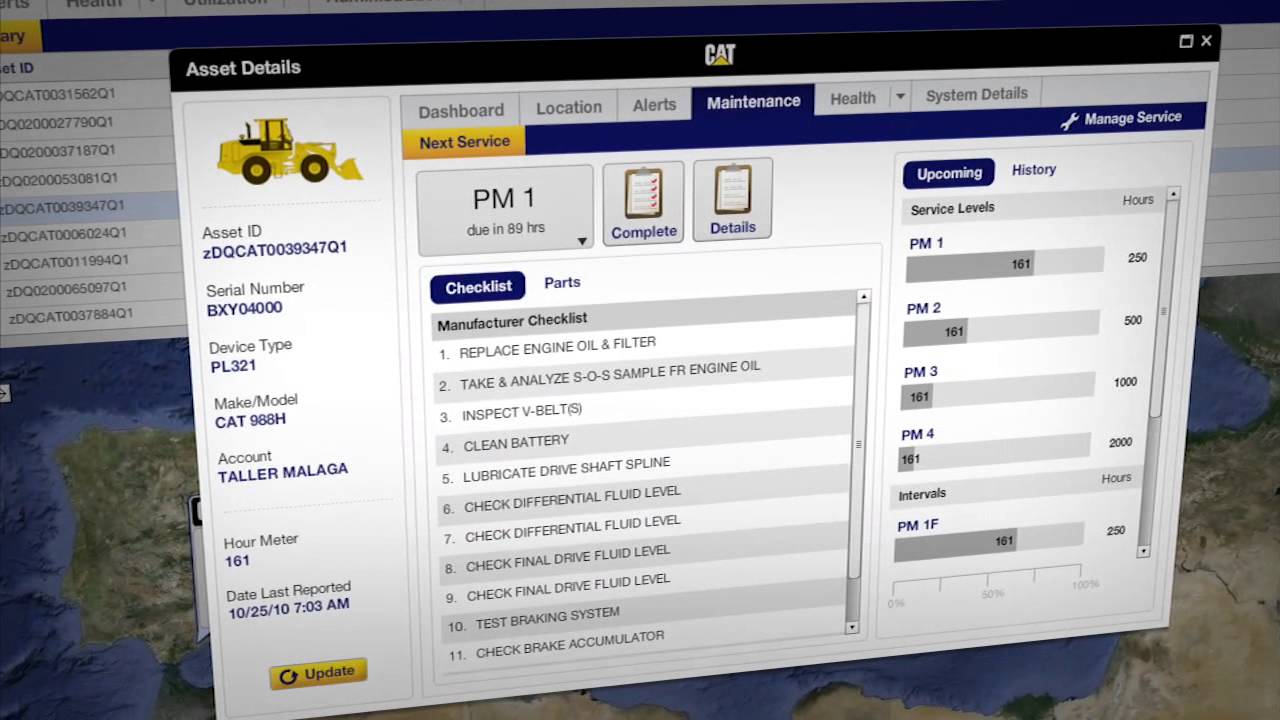Open the Complete clipboard icon
Viewport: 1280px width, 720px height.
point(643,204)
